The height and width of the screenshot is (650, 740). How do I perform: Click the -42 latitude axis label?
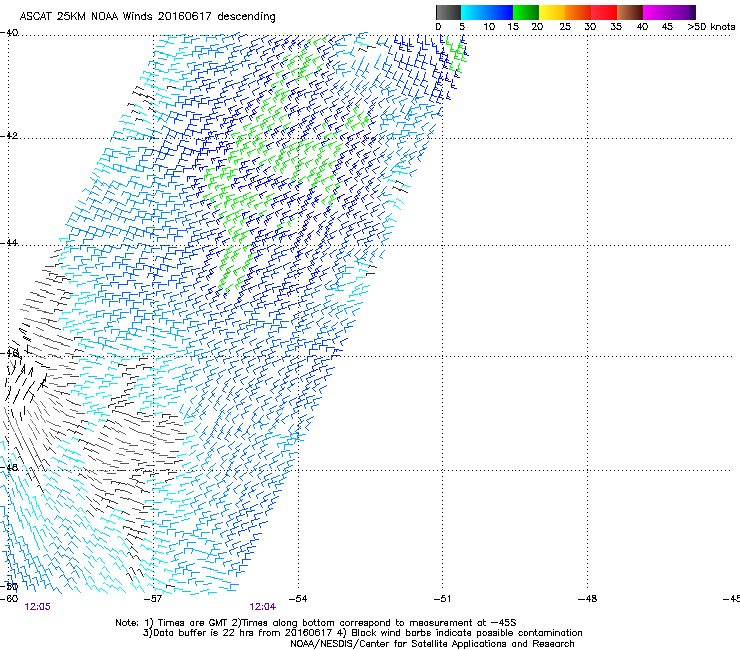tap(9, 136)
